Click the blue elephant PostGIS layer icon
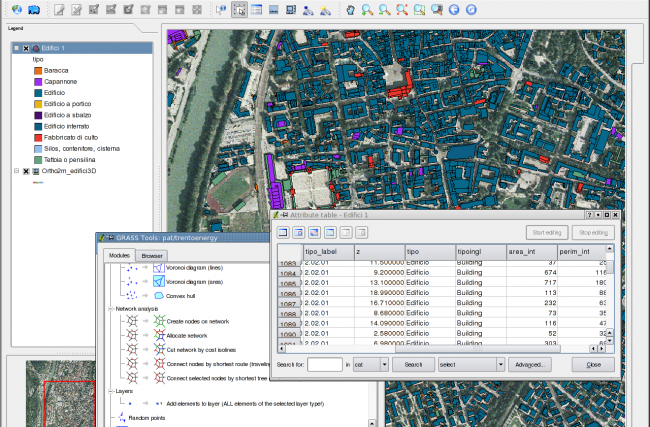Screen dimensions: 650x427 [34, 9]
